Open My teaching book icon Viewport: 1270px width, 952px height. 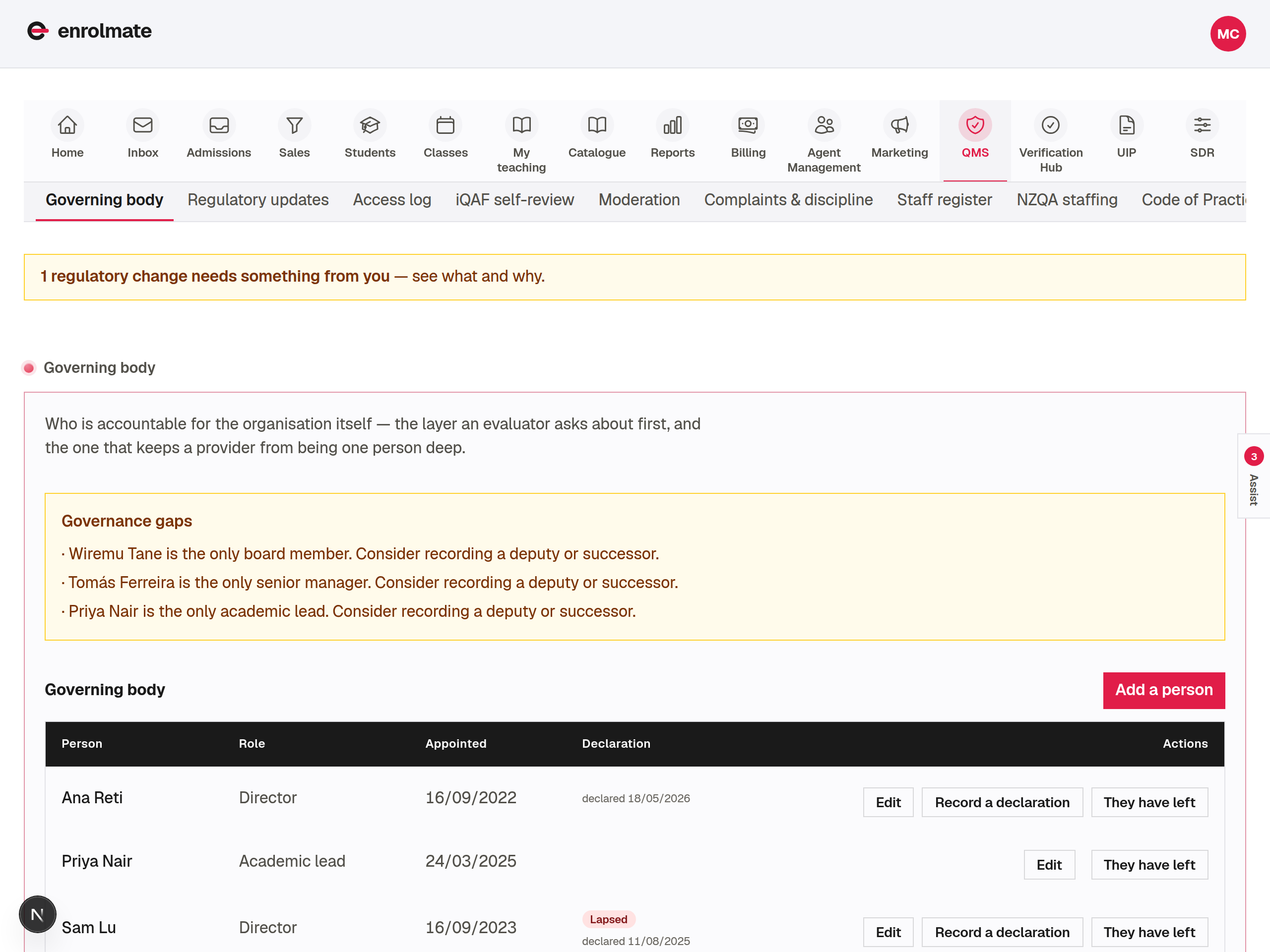coord(521,124)
